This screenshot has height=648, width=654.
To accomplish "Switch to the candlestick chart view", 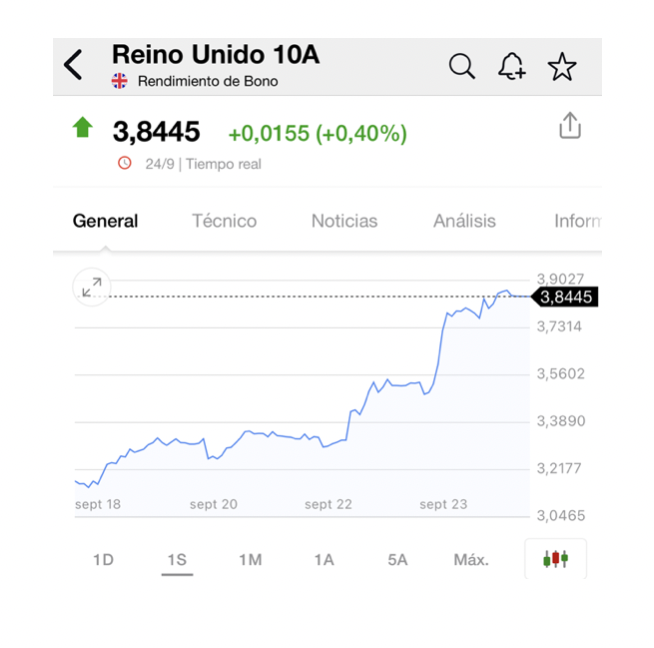I will (556, 559).
